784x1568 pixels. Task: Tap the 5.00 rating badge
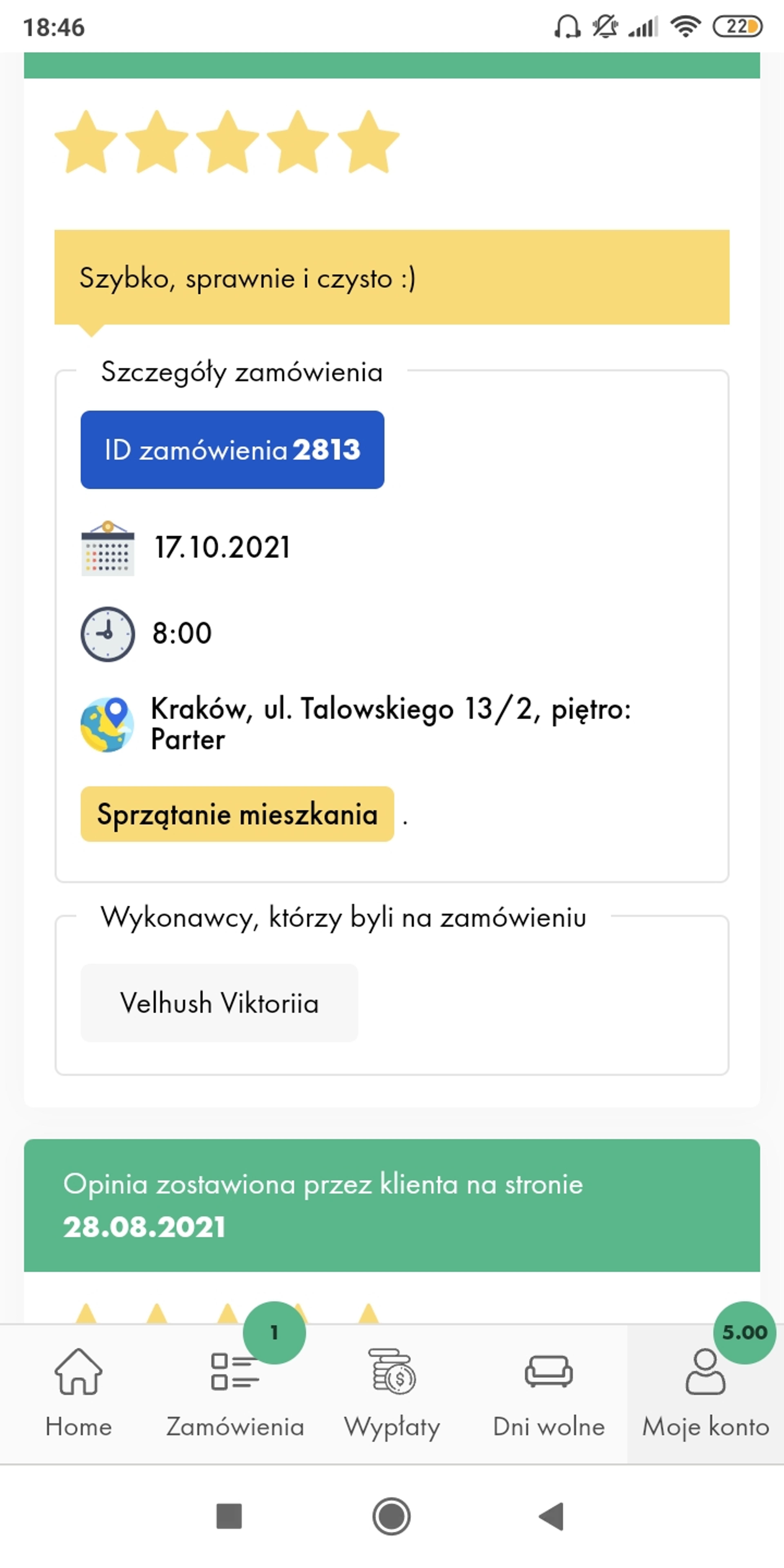744,1332
